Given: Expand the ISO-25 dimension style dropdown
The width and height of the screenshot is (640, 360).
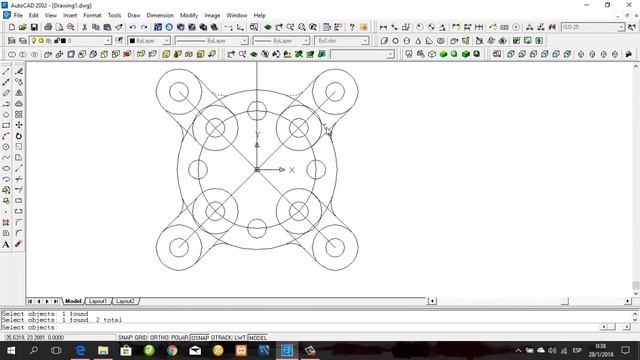Looking at the screenshot, I should (x=621, y=27).
